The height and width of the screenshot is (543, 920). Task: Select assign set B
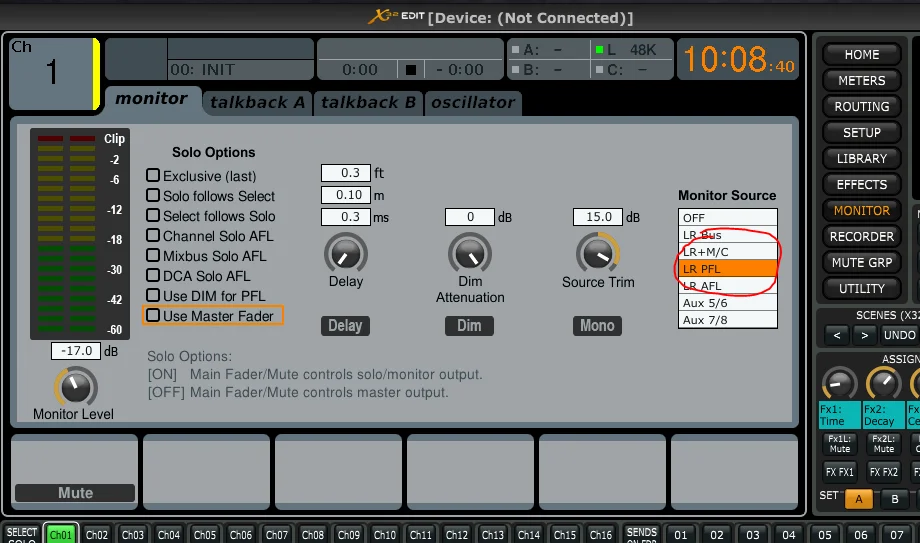[895, 499]
